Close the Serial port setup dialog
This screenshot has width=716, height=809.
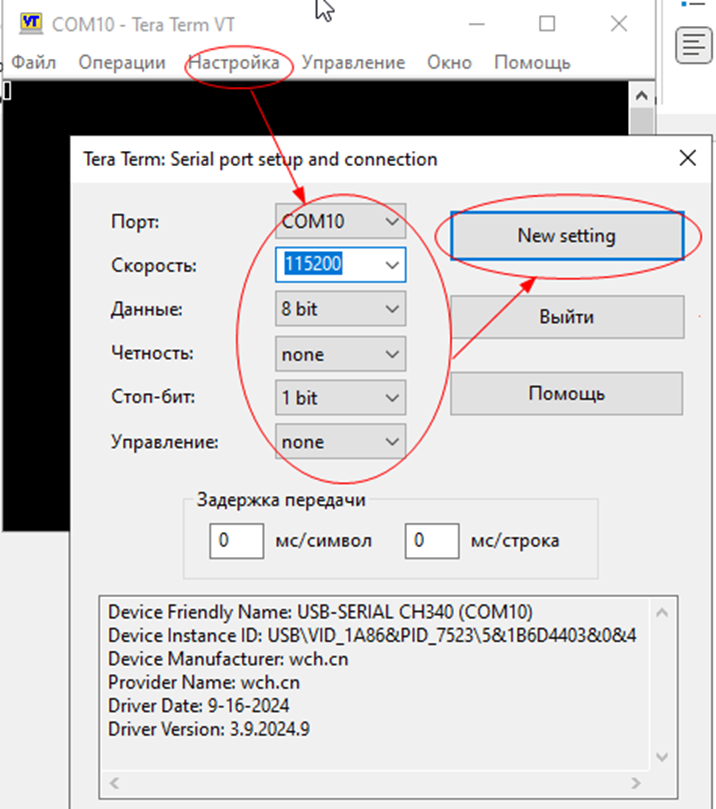tap(687, 158)
